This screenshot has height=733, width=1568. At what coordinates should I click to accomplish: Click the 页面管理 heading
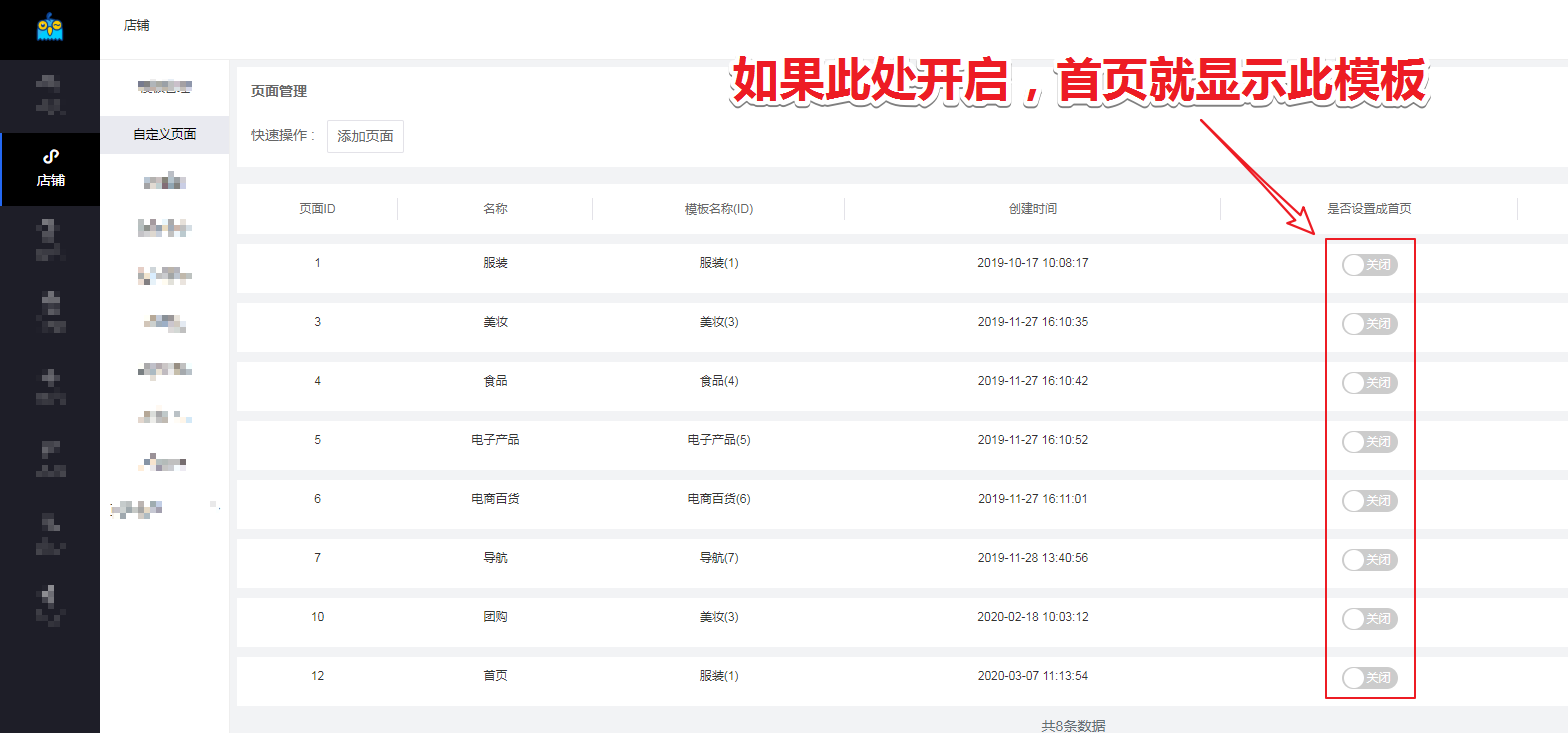click(x=279, y=91)
